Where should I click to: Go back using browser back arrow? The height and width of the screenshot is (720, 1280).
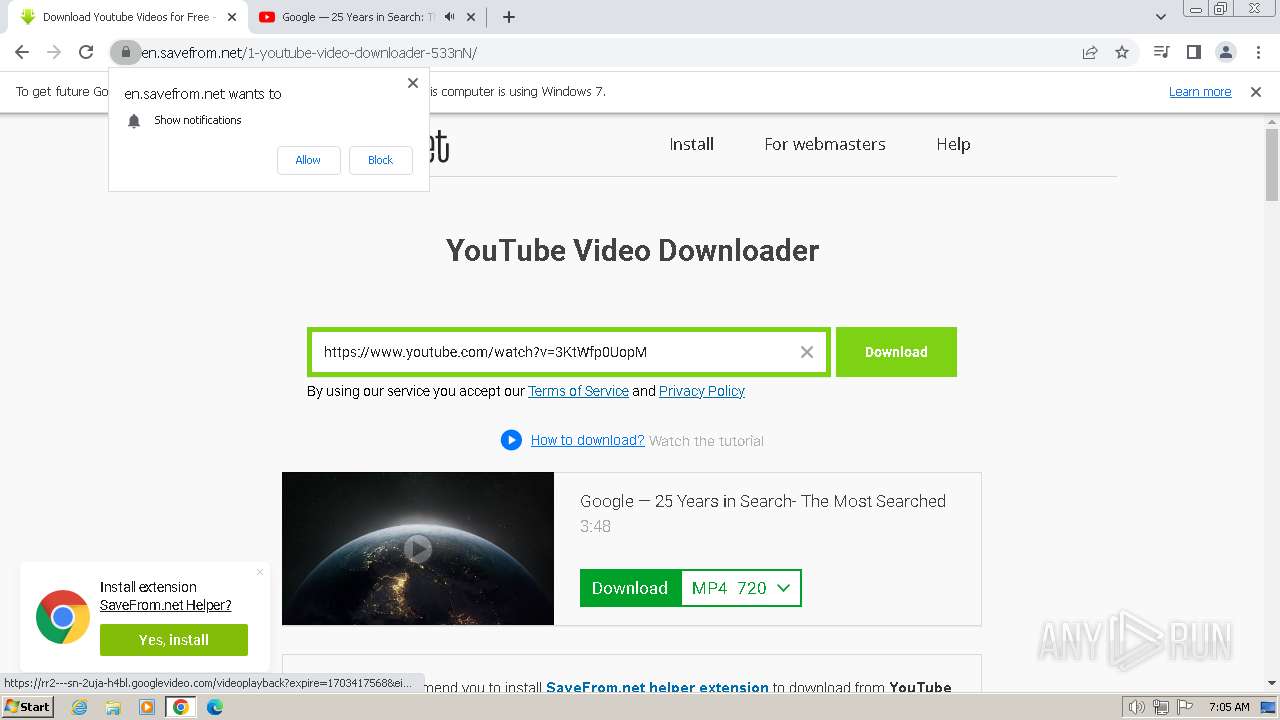point(22,52)
